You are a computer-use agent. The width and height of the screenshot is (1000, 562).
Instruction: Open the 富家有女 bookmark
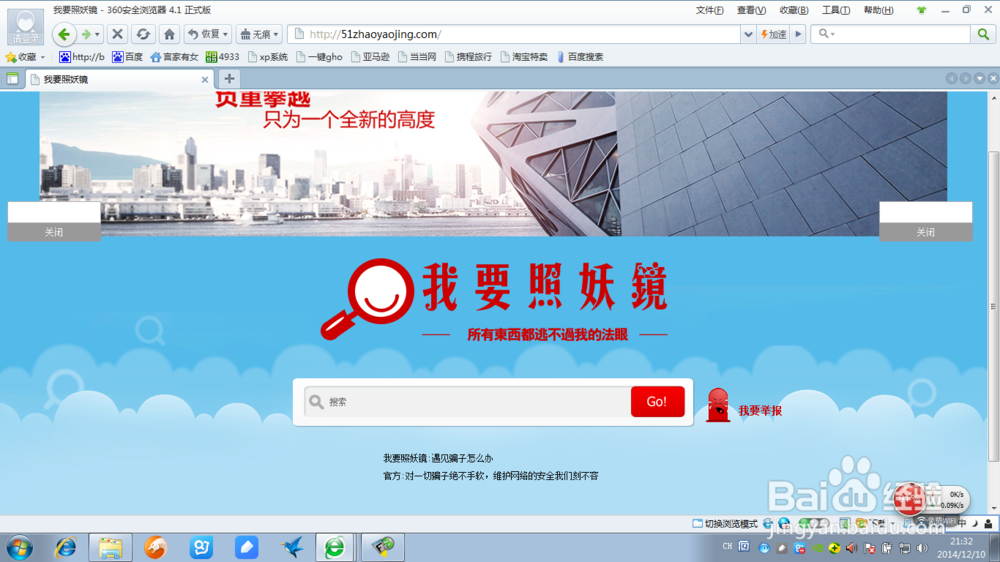click(x=174, y=57)
